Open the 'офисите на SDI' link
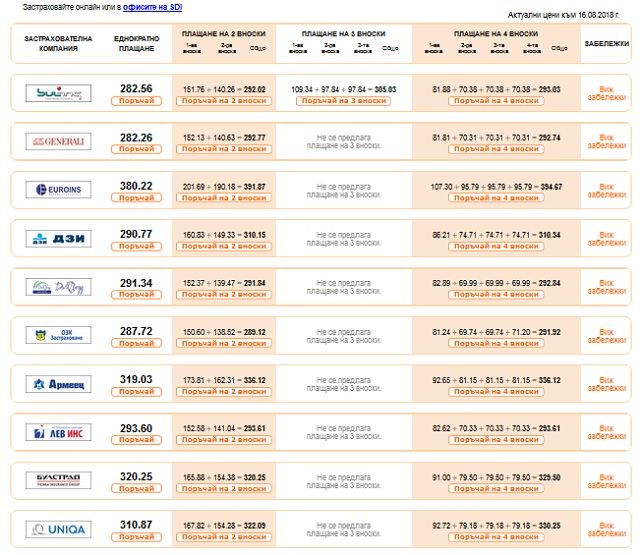 pyautogui.click(x=152, y=7)
